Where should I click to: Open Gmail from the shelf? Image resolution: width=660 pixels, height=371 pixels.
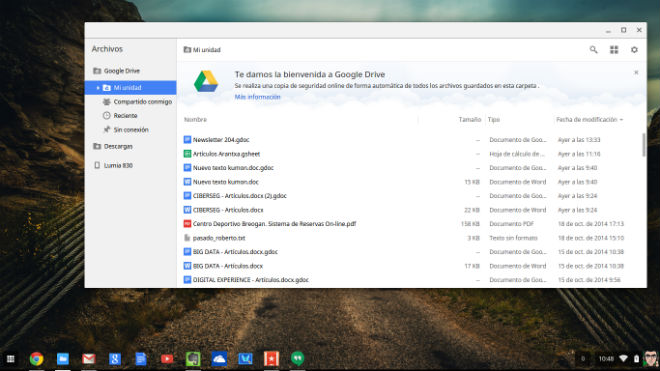89,359
